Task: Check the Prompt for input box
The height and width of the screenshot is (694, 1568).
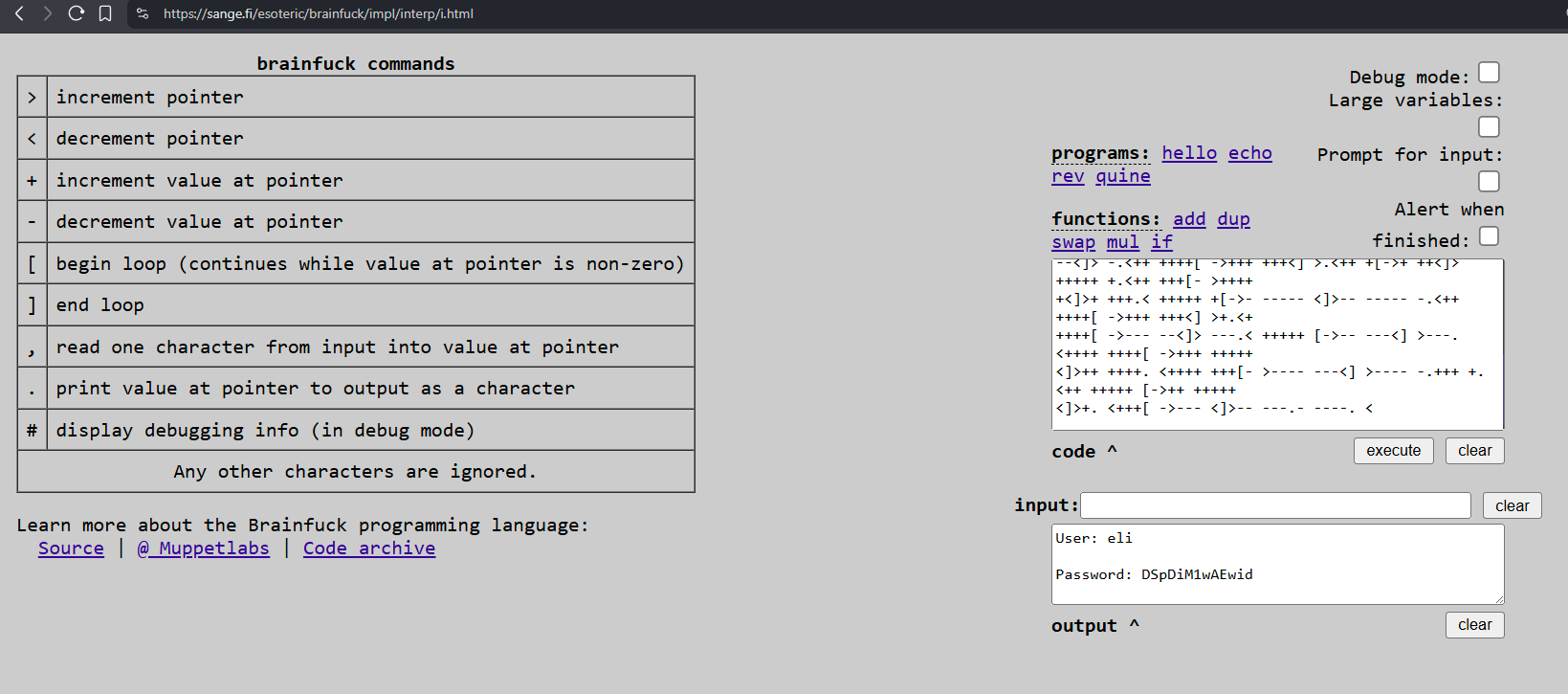Action: [x=1489, y=181]
